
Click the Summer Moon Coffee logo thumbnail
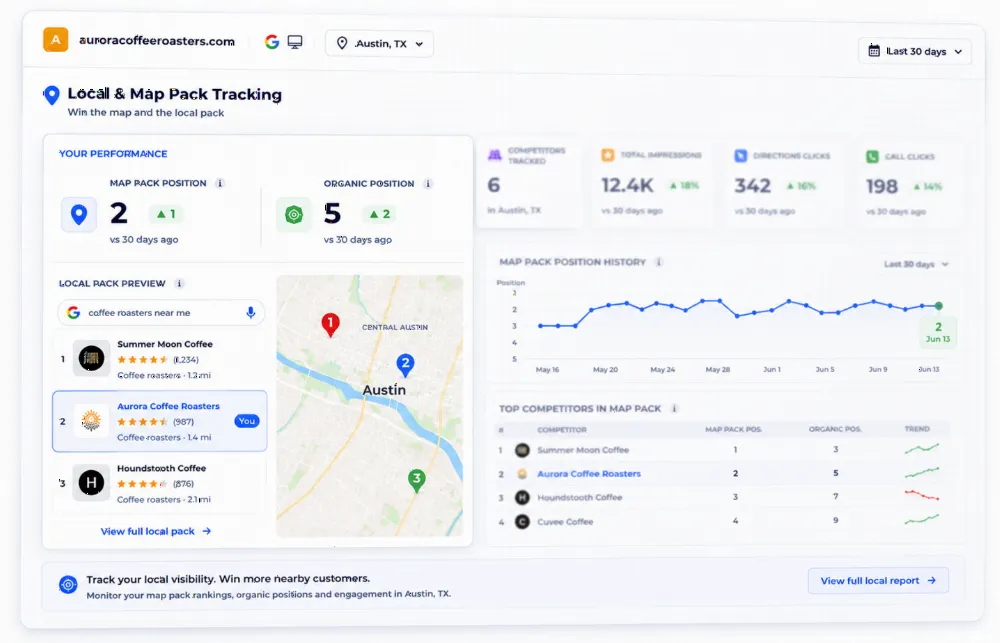[x=91, y=358]
